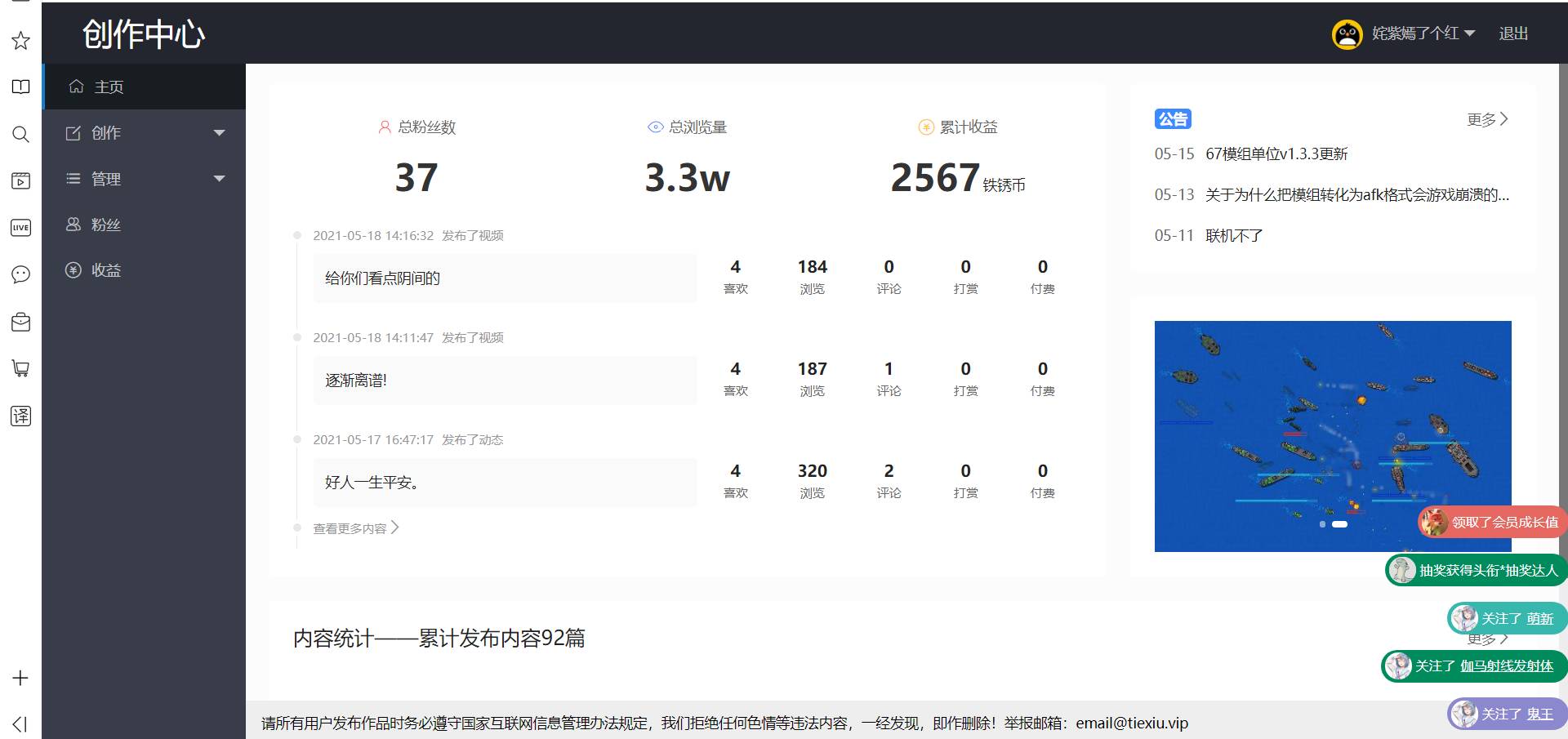
Task: Go to 主页 in the navigation menu
Action: [109, 87]
